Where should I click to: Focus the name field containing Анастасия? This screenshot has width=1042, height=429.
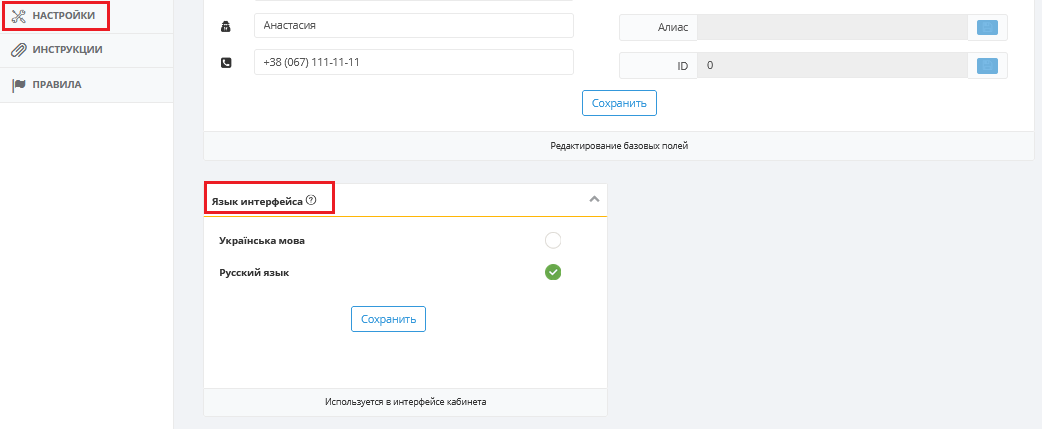(x=413, y=26)
